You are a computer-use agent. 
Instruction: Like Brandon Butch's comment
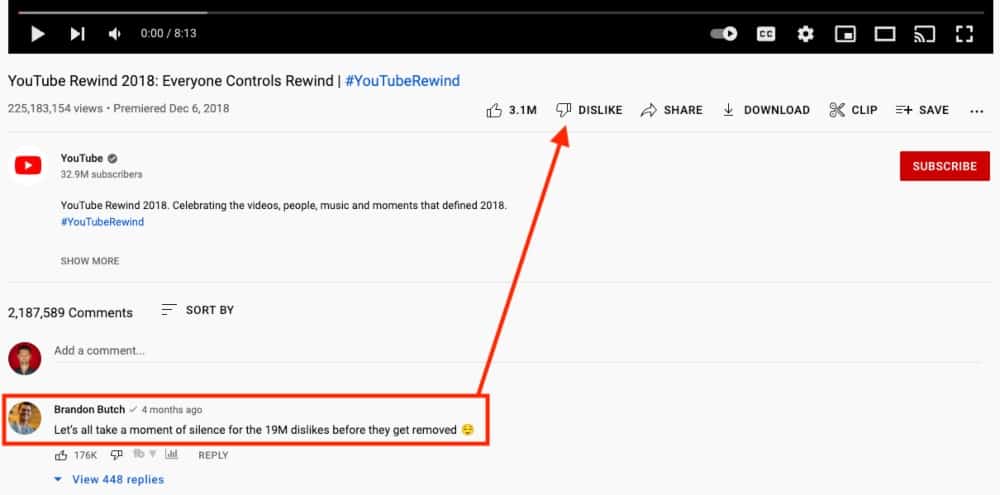[x=61, y=455]
